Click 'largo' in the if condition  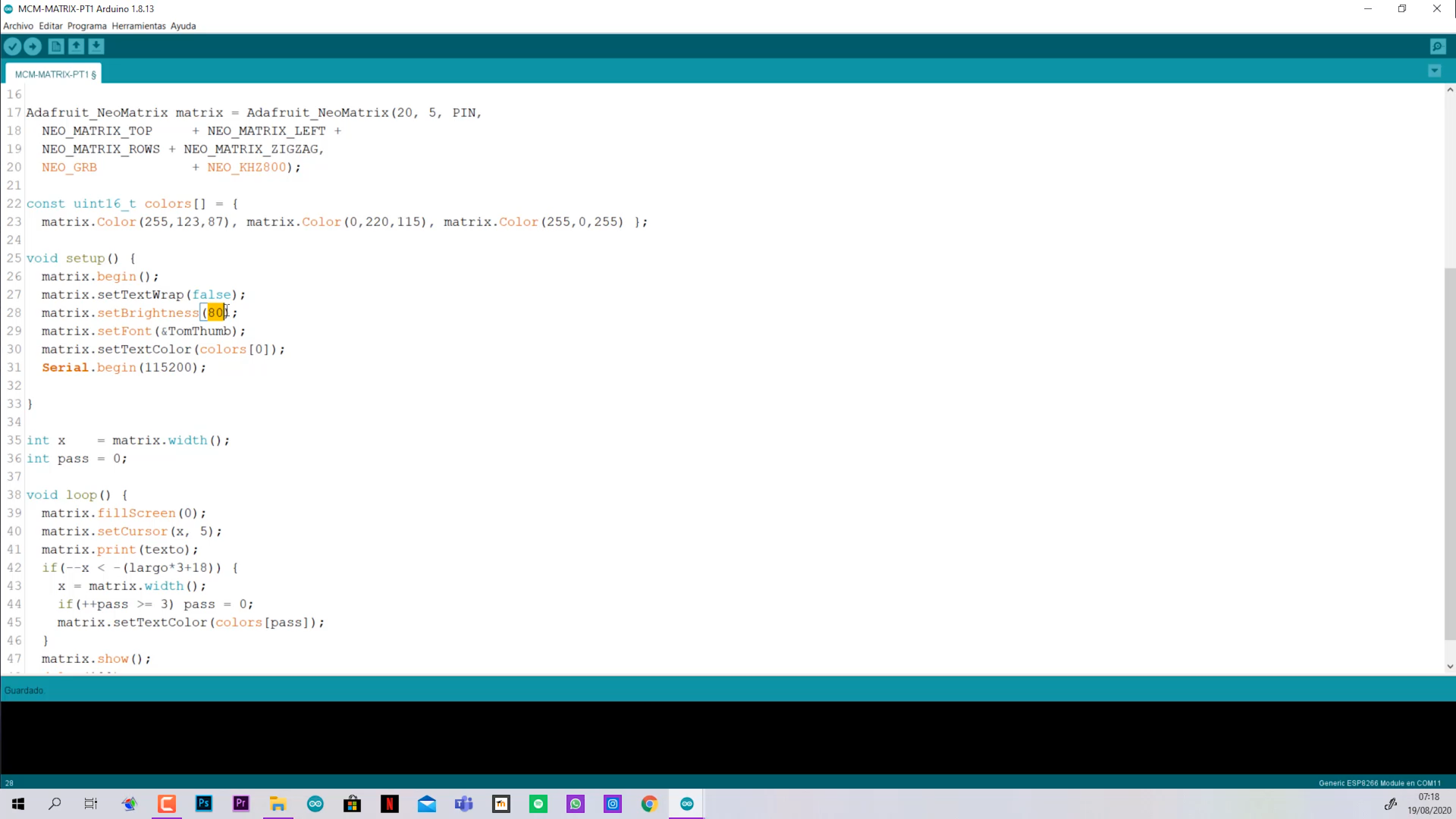(149, 568)
